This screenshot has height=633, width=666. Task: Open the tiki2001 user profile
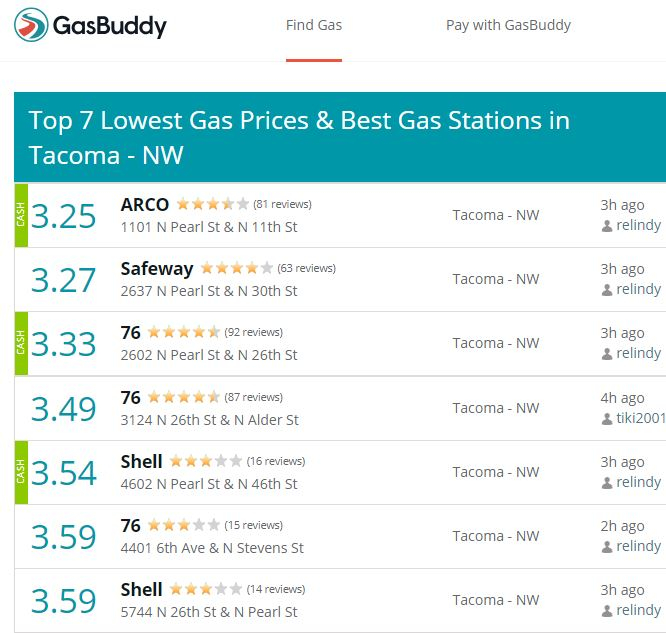641,418
